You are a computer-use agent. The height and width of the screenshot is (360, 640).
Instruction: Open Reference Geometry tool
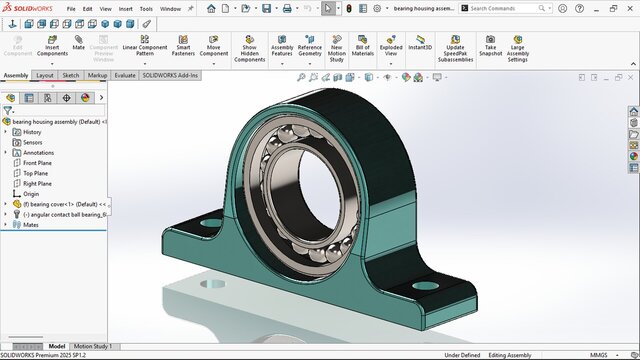[x=310, y=46]
